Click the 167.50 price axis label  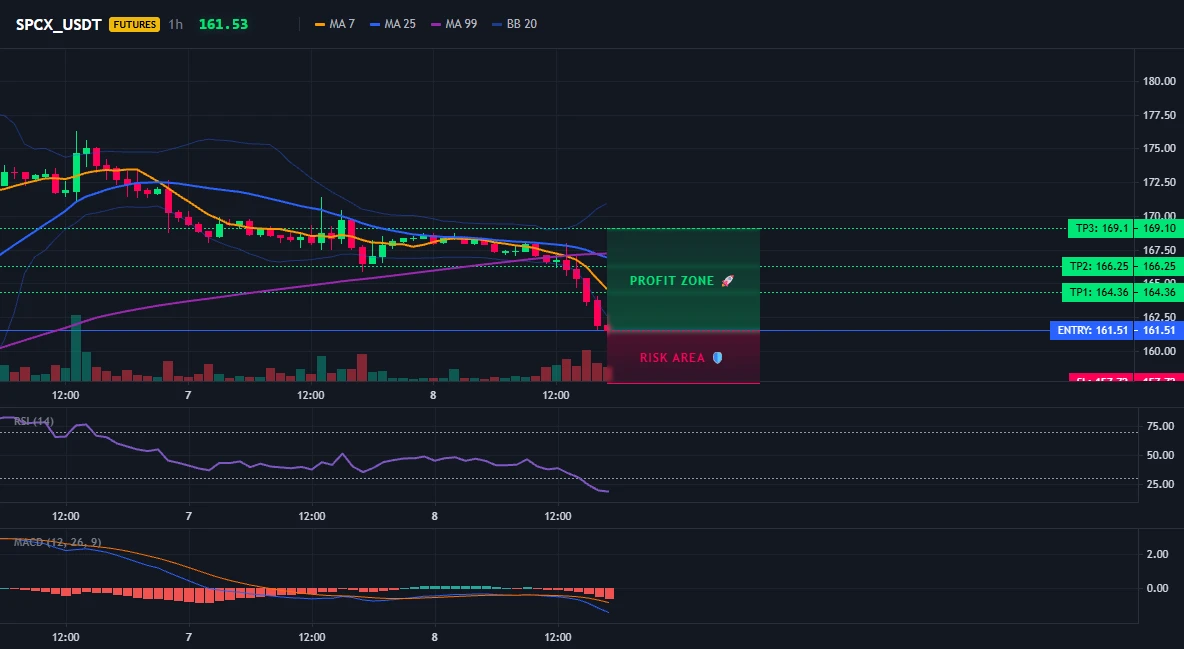1159,250
